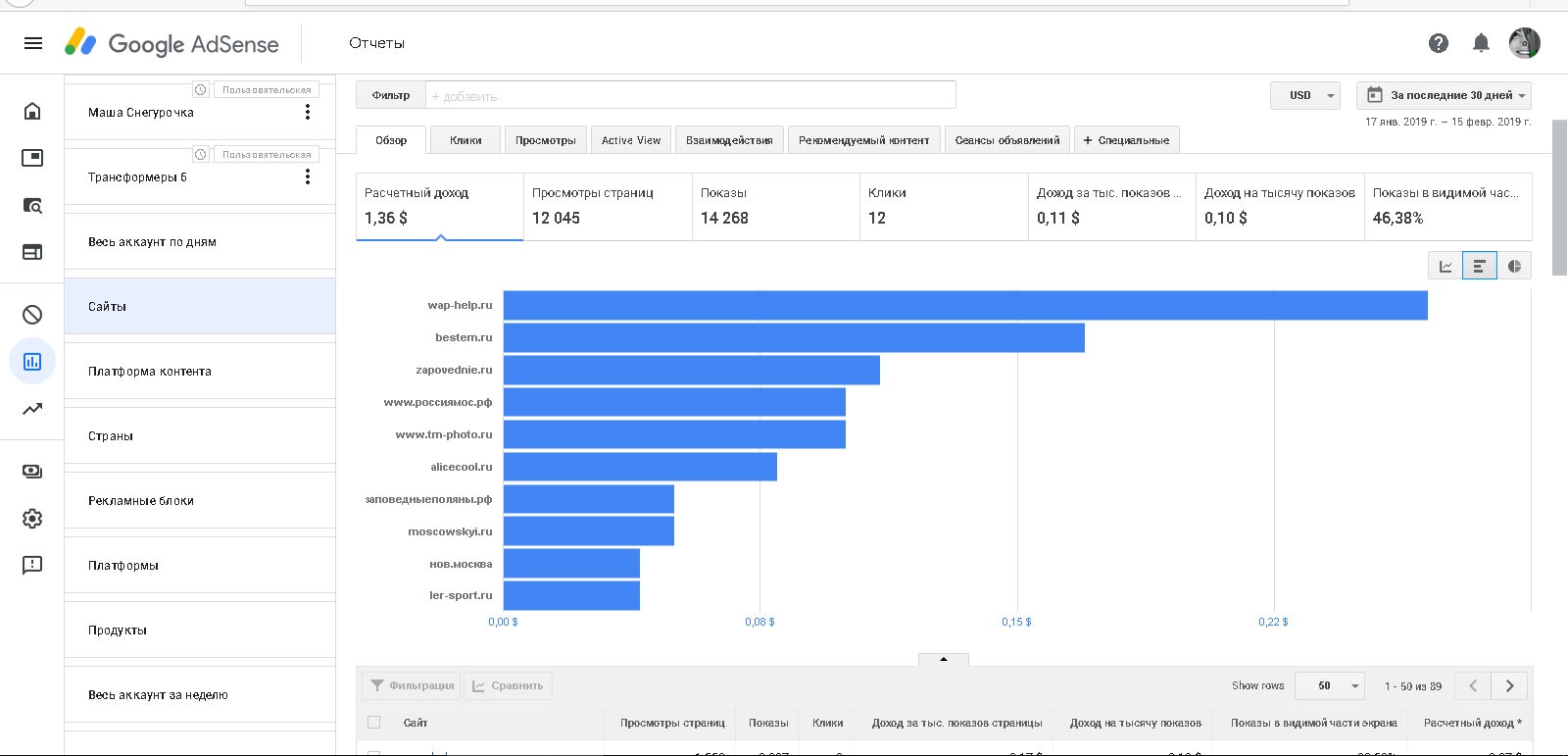Open the Просмотры tab

click(x=546, y=140)
